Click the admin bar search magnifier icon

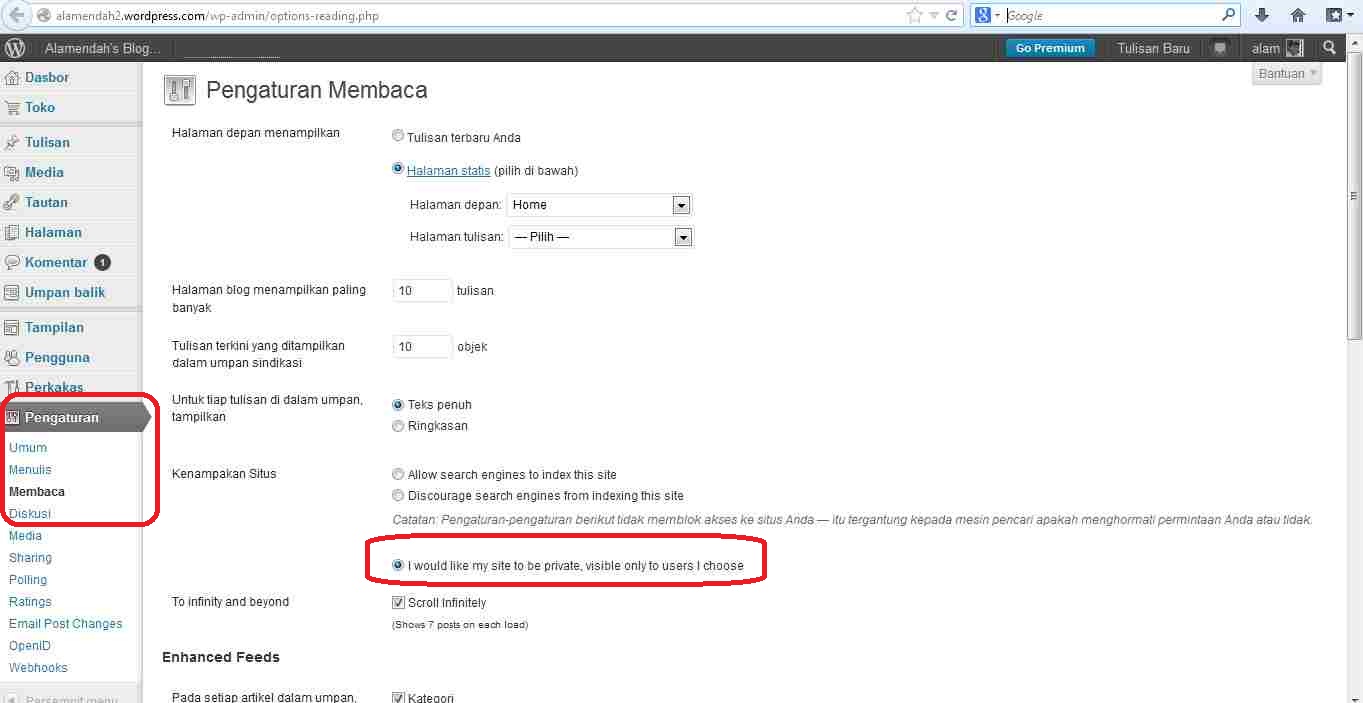[1329, 48]
